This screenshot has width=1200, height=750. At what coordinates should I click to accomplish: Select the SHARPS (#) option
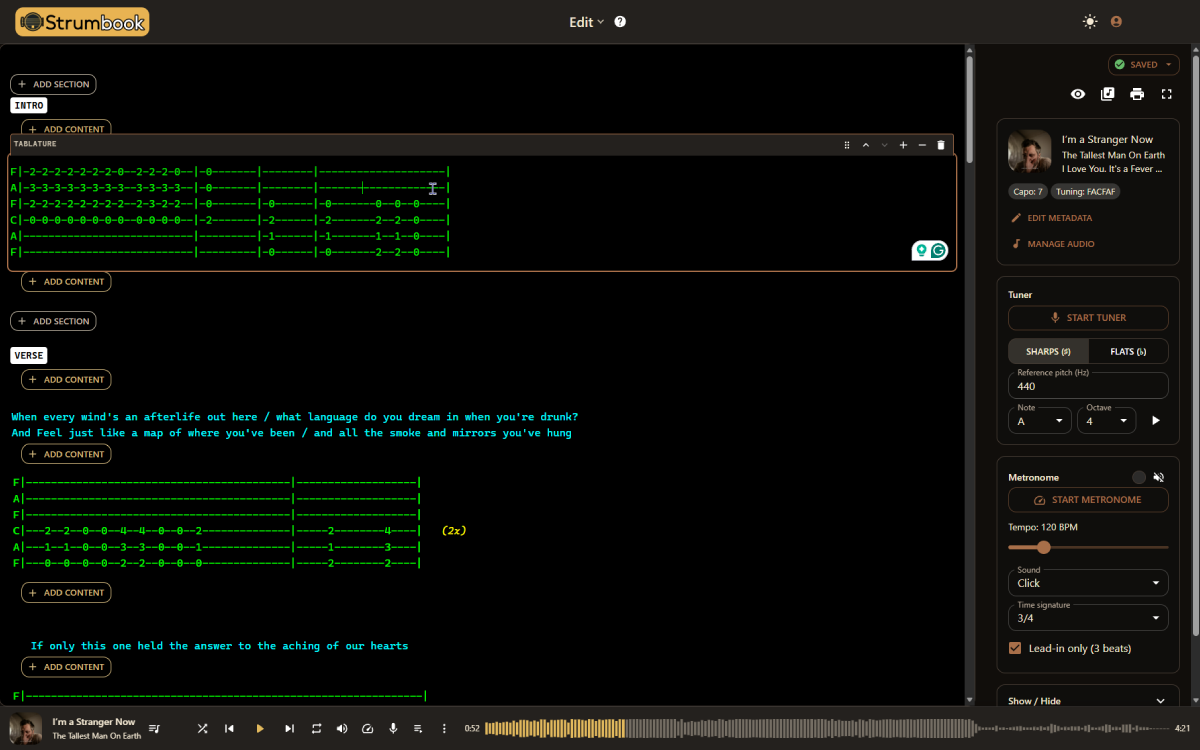tap(1048, 352)
